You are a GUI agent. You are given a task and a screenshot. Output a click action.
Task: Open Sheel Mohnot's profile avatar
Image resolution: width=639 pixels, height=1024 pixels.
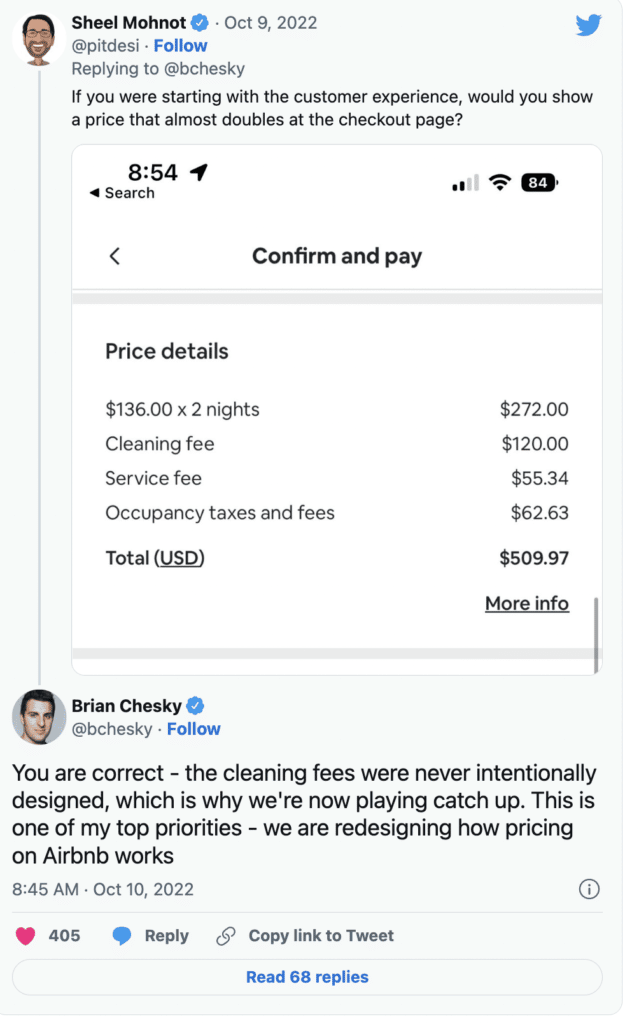[39, 40]
